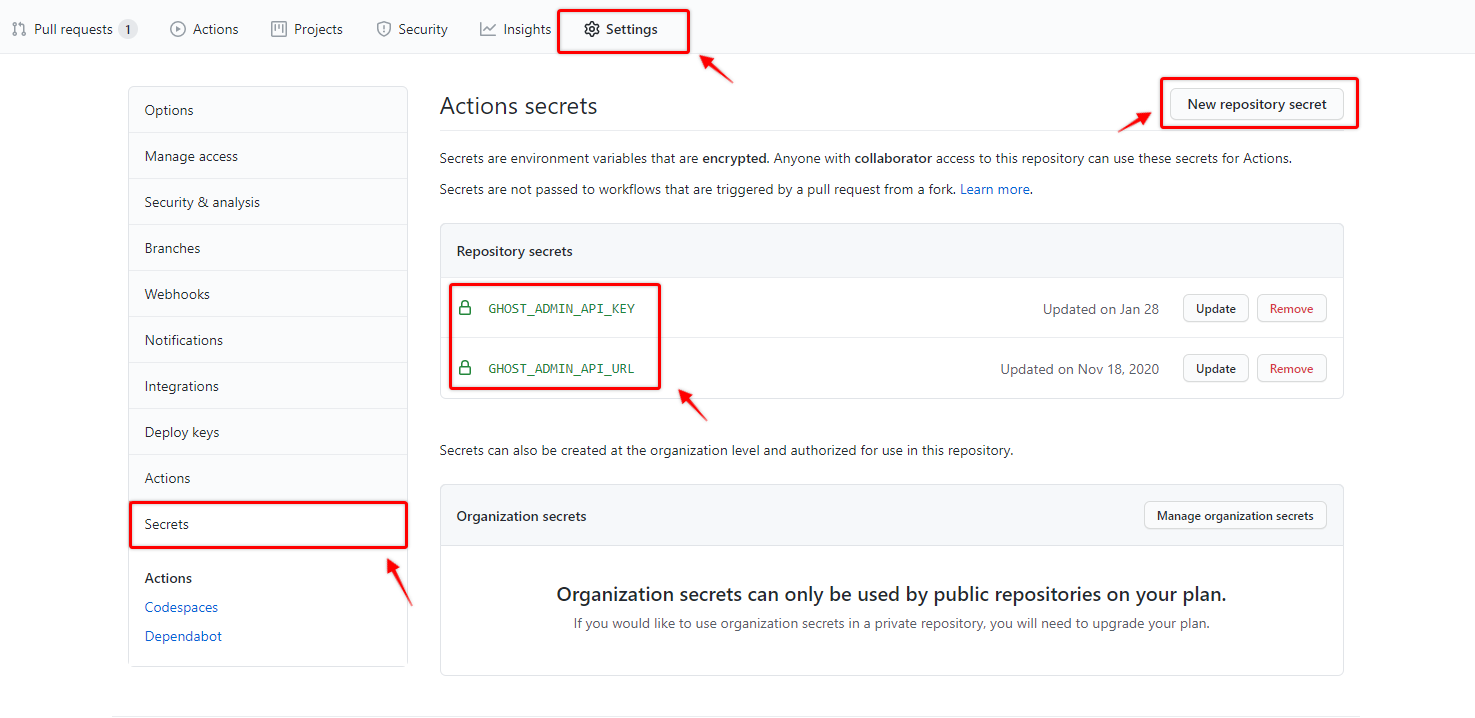Click the Repository secrets section header
The width and height of the screenshot is (1475, 718).
[x=514, y=251]
